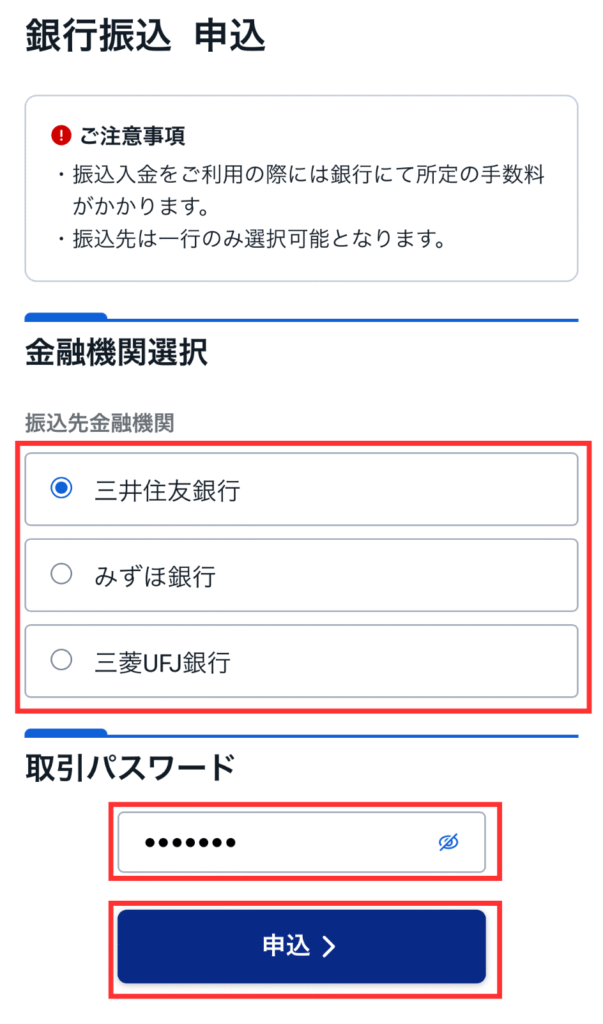Click the 銀行振込 申込 page title
Screen dimensions: 603x1024
(144, 35)
